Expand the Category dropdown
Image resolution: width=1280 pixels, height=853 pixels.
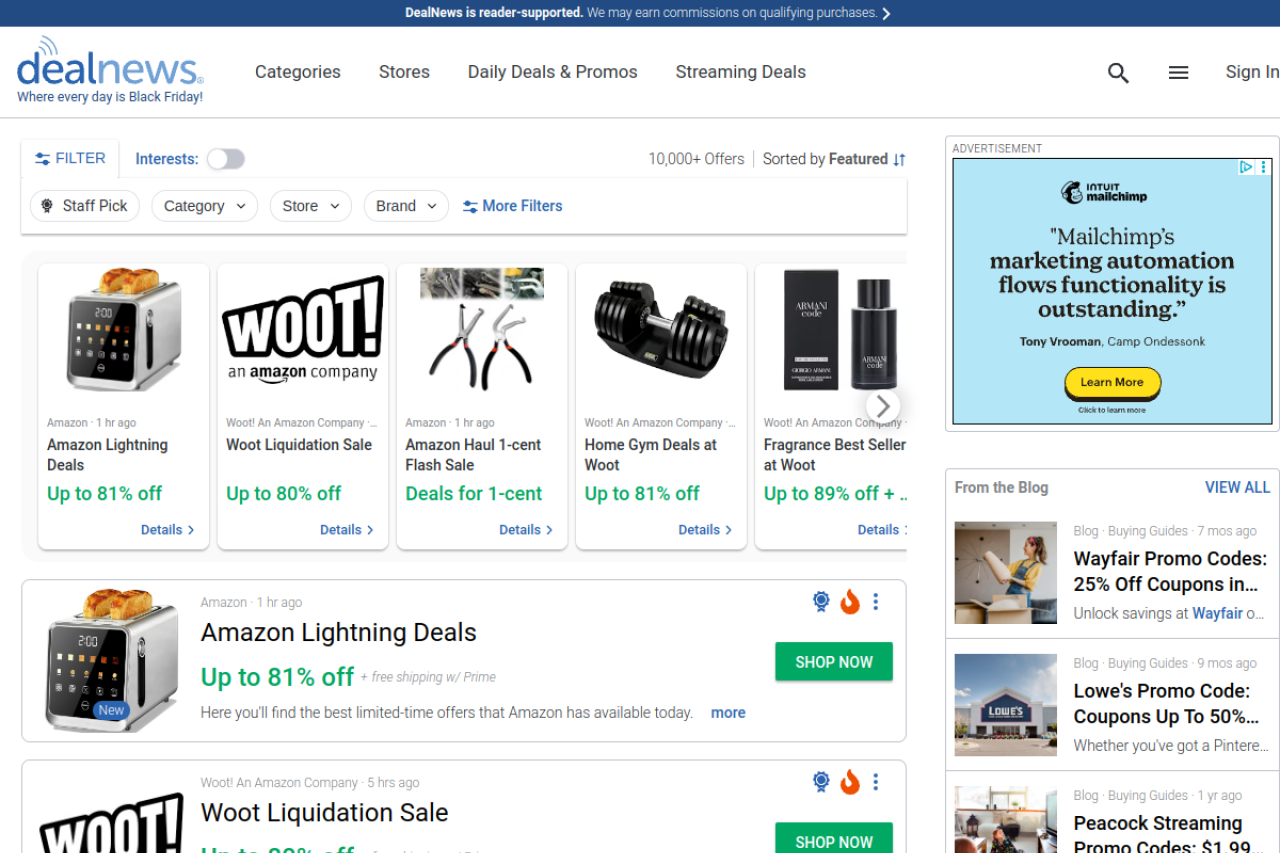(204, 206)
